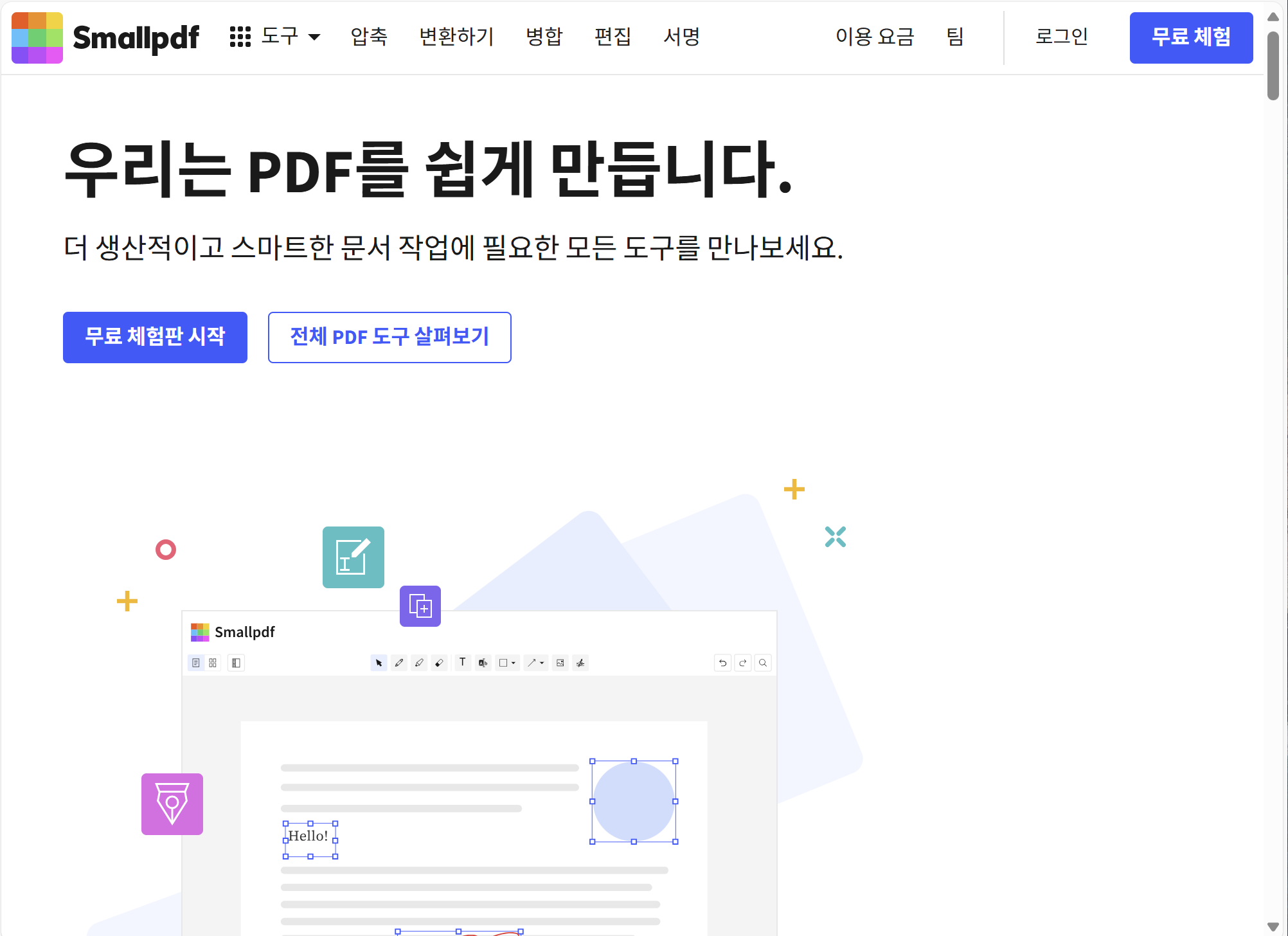
Task: Select the eraser tool in preview toolbar
Action: tap(439, 663)
